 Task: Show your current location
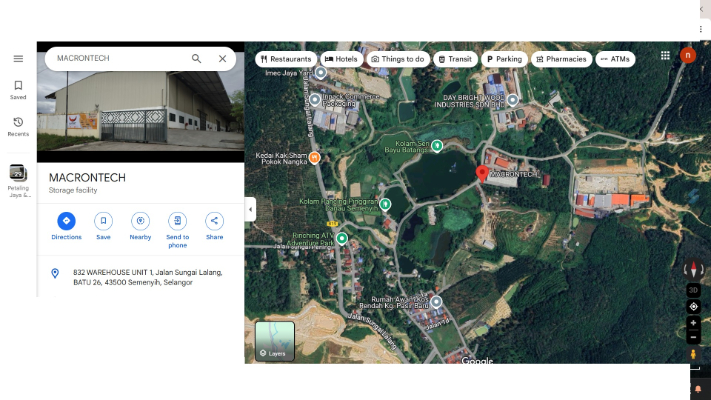tap(693, 307)
